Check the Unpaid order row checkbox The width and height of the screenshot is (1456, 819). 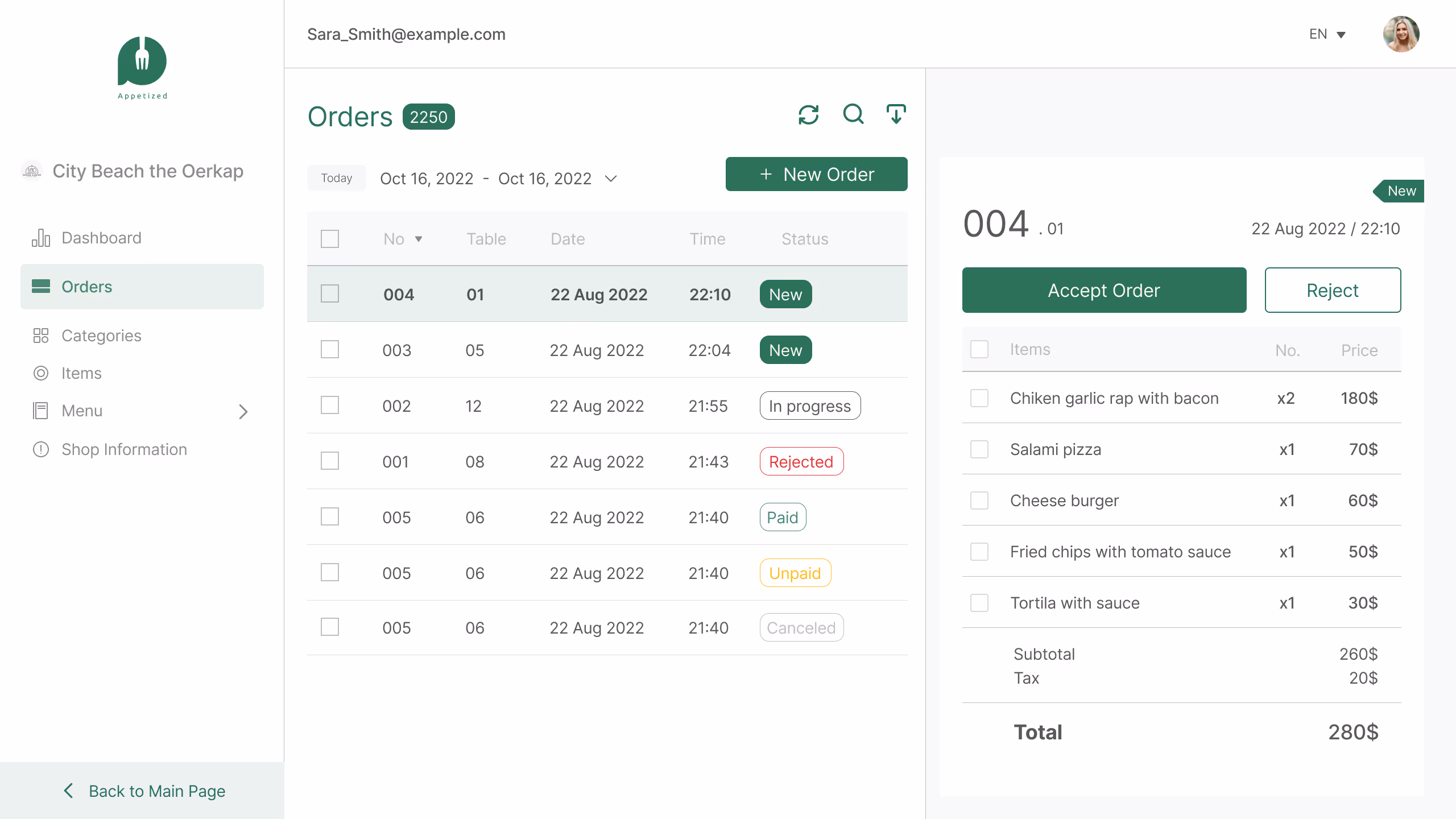tap(330, 572)
